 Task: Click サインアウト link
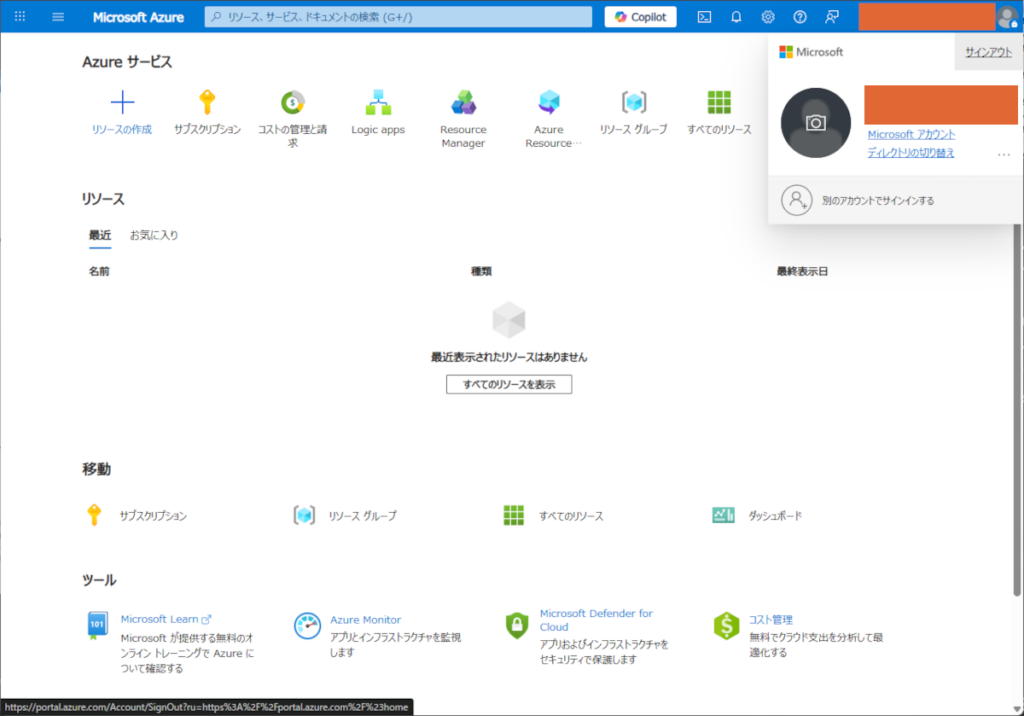(988, 52)
